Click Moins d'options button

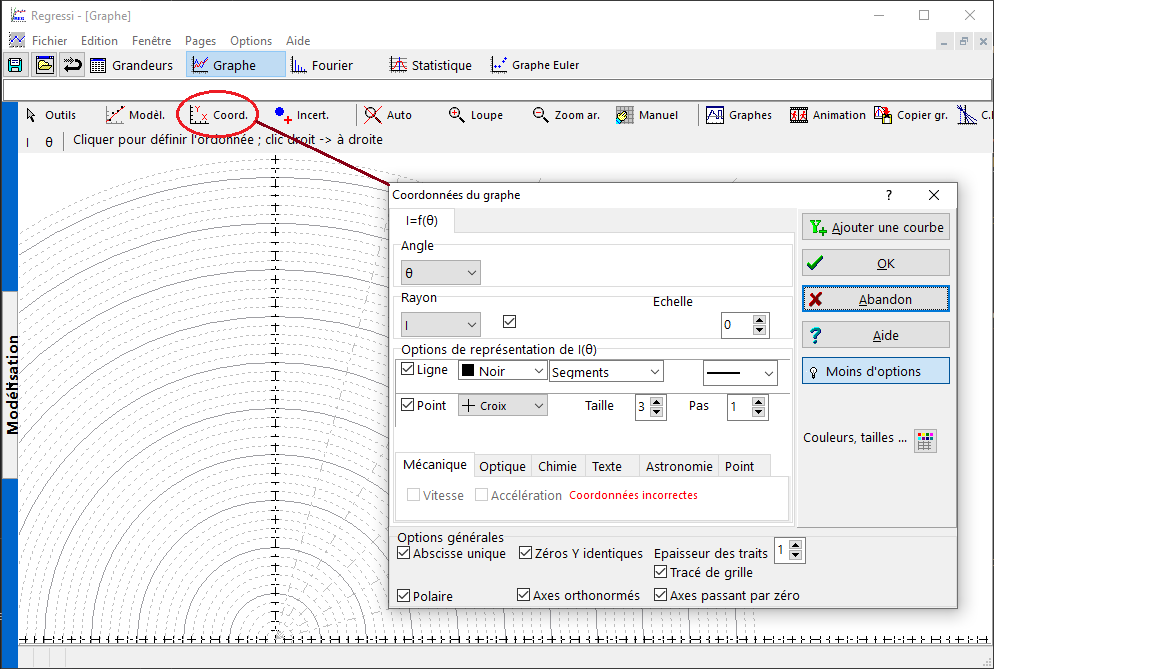pos(876,372)
